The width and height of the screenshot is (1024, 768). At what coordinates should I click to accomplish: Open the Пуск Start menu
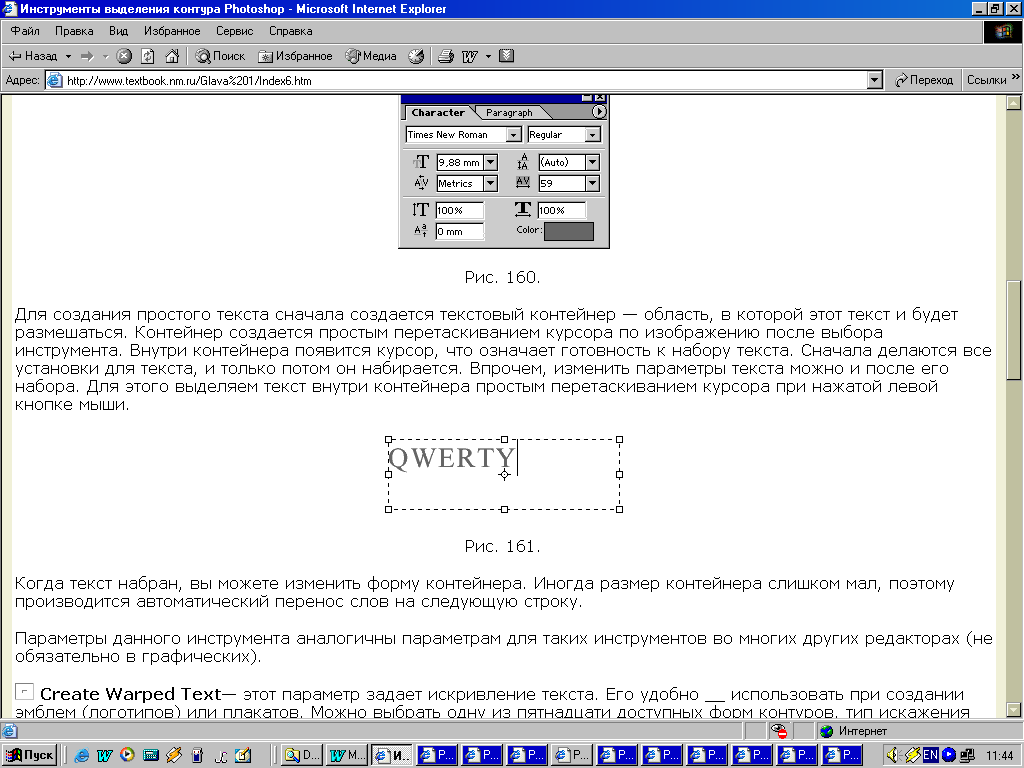coord(30,756)
